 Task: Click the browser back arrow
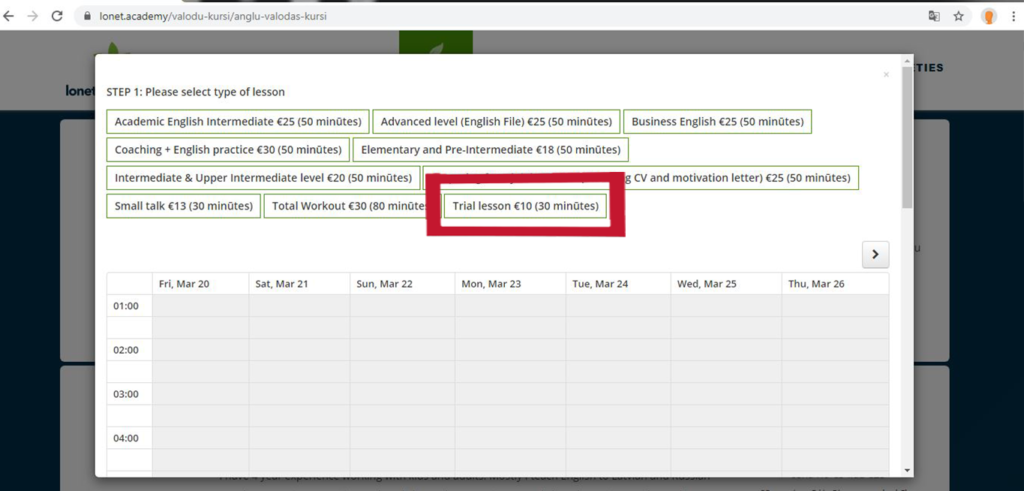click(10, 16)
